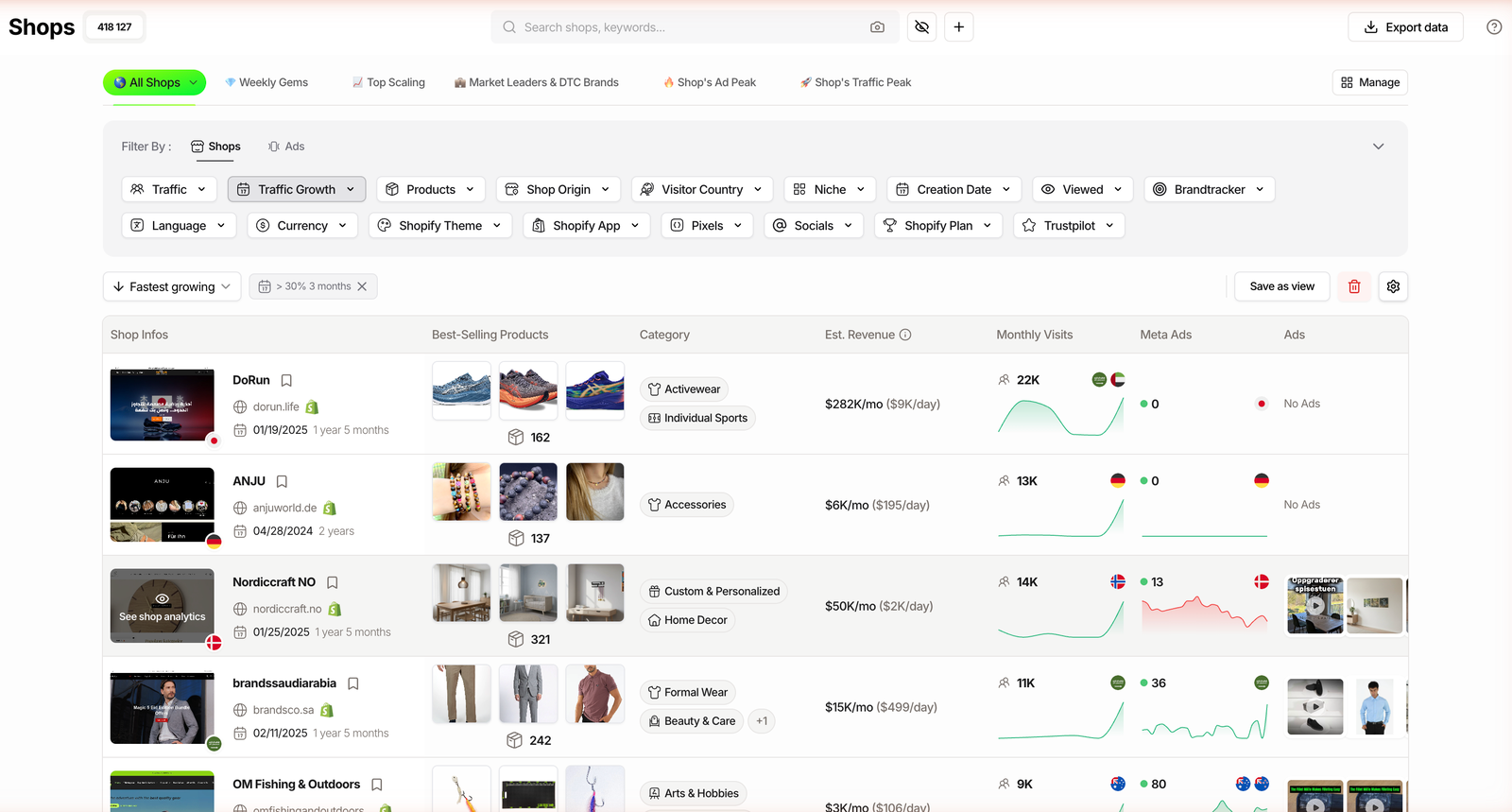
Task: Click the camera image-search icon
Action: pos(877,27)
